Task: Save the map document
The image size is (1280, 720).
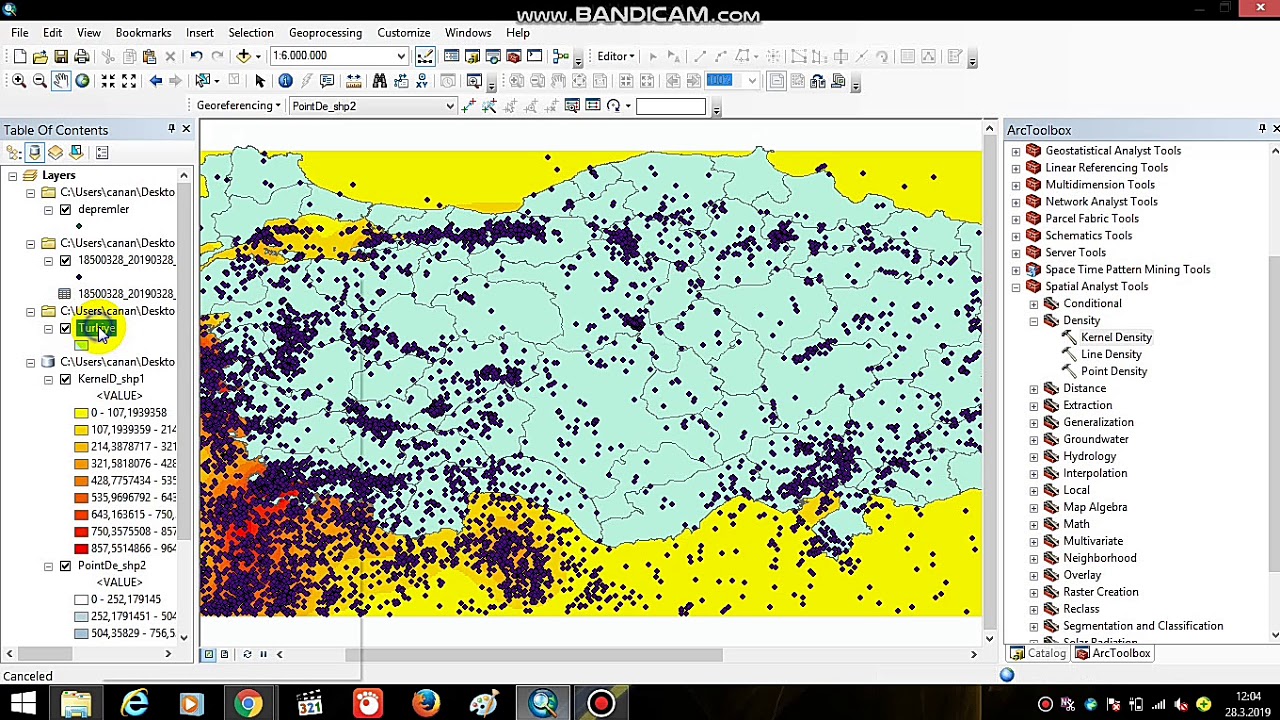Action: [x=61, y=56]
